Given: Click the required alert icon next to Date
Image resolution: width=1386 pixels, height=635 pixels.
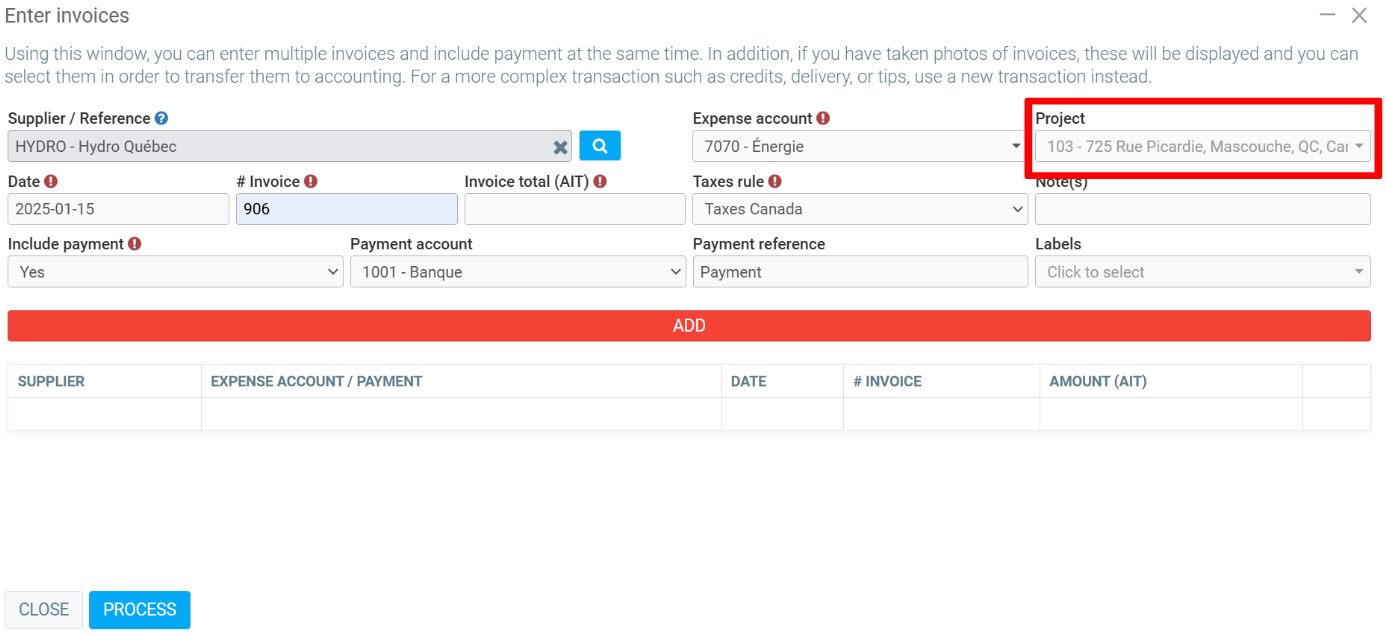Looking at the screenshot, I should tap(51, 181).
